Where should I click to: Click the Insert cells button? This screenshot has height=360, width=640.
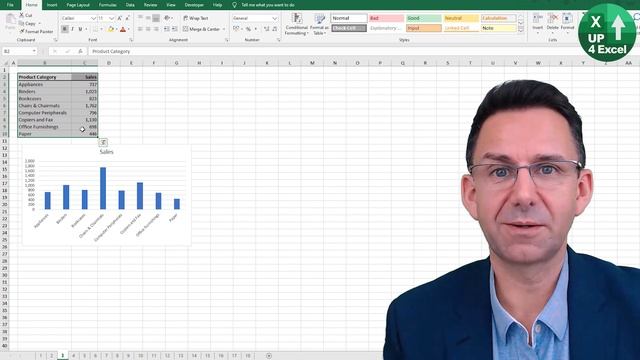tap(538, 22)
